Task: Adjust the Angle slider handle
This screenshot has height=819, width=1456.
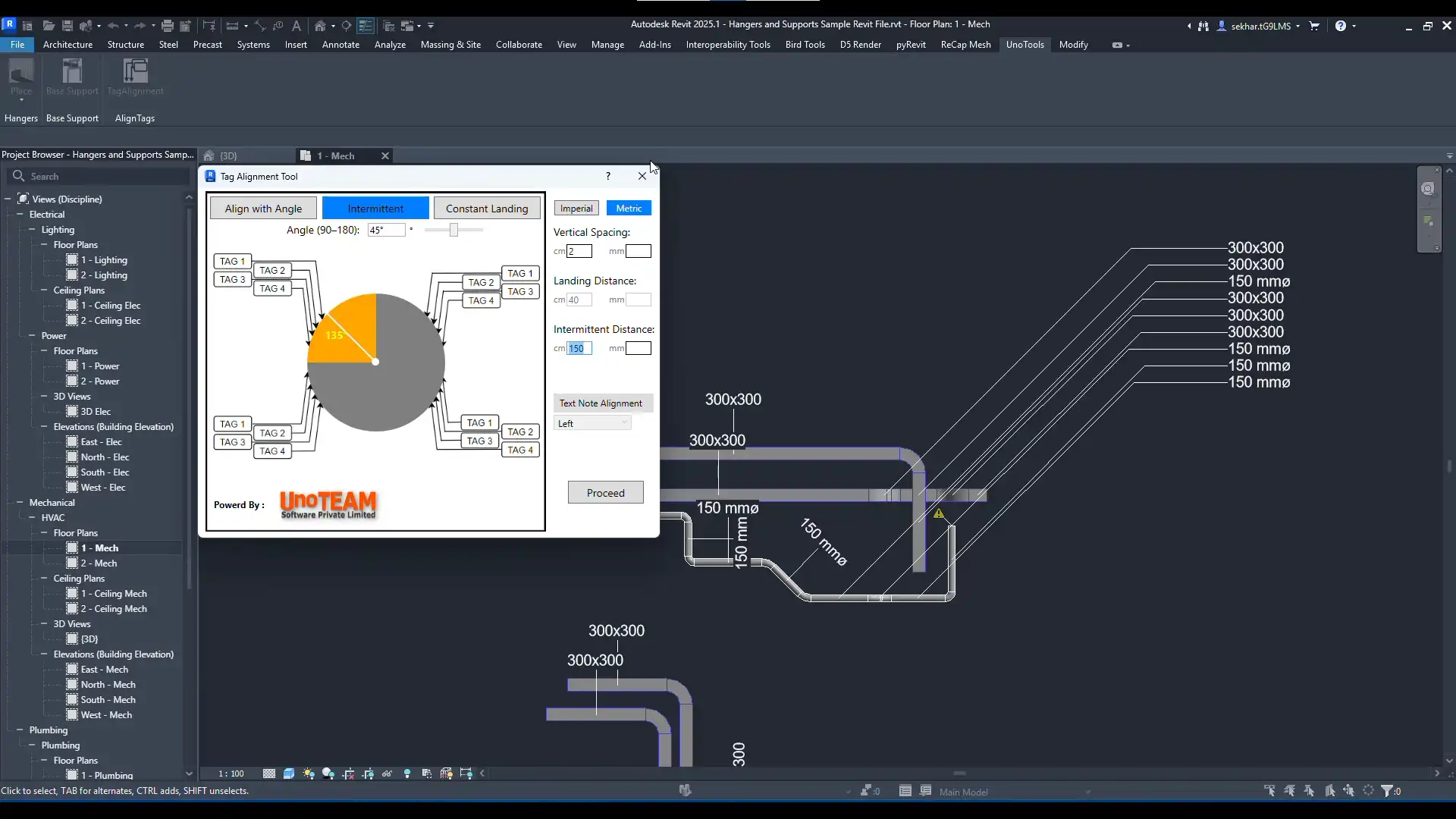Action: [453, 230]
